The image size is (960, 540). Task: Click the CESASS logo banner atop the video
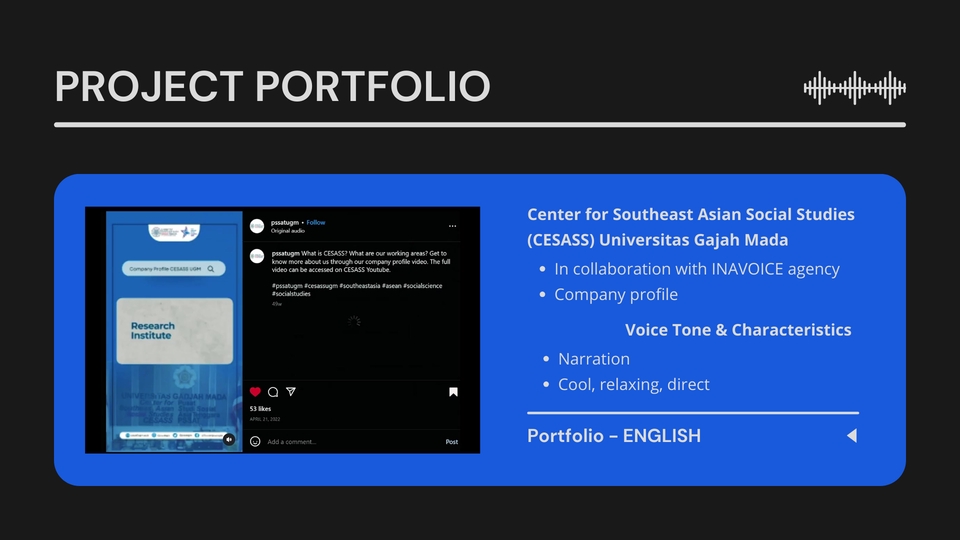click(x=174, y=232)
